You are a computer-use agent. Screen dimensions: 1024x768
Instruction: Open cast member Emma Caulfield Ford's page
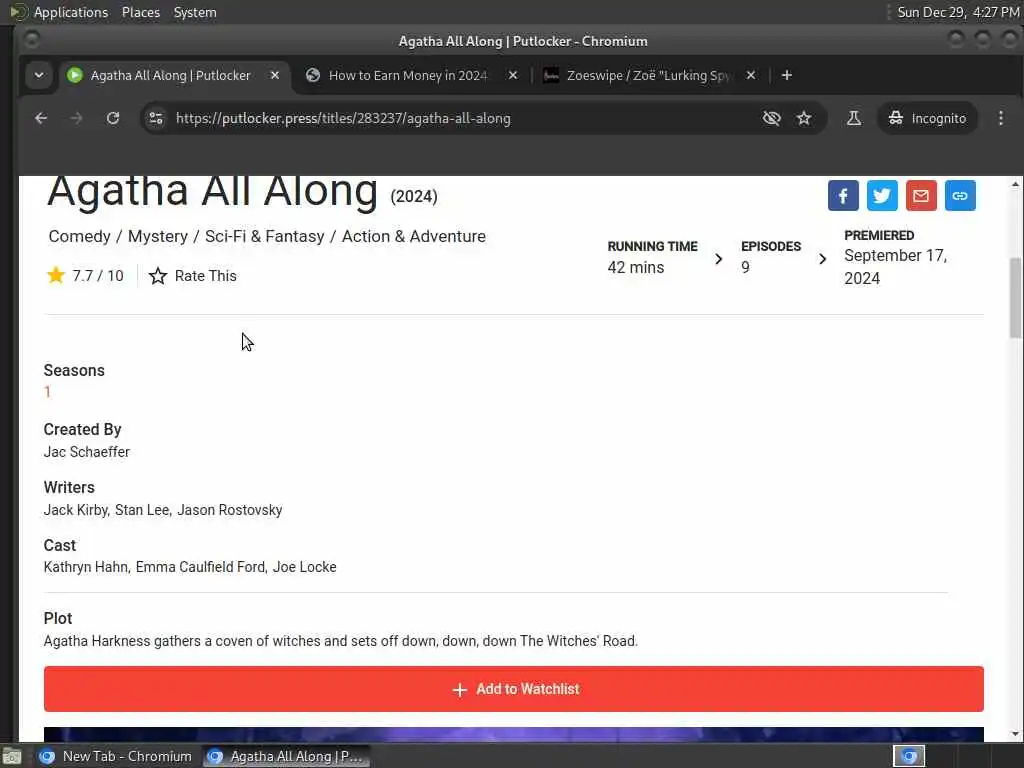tap(200, 567)
